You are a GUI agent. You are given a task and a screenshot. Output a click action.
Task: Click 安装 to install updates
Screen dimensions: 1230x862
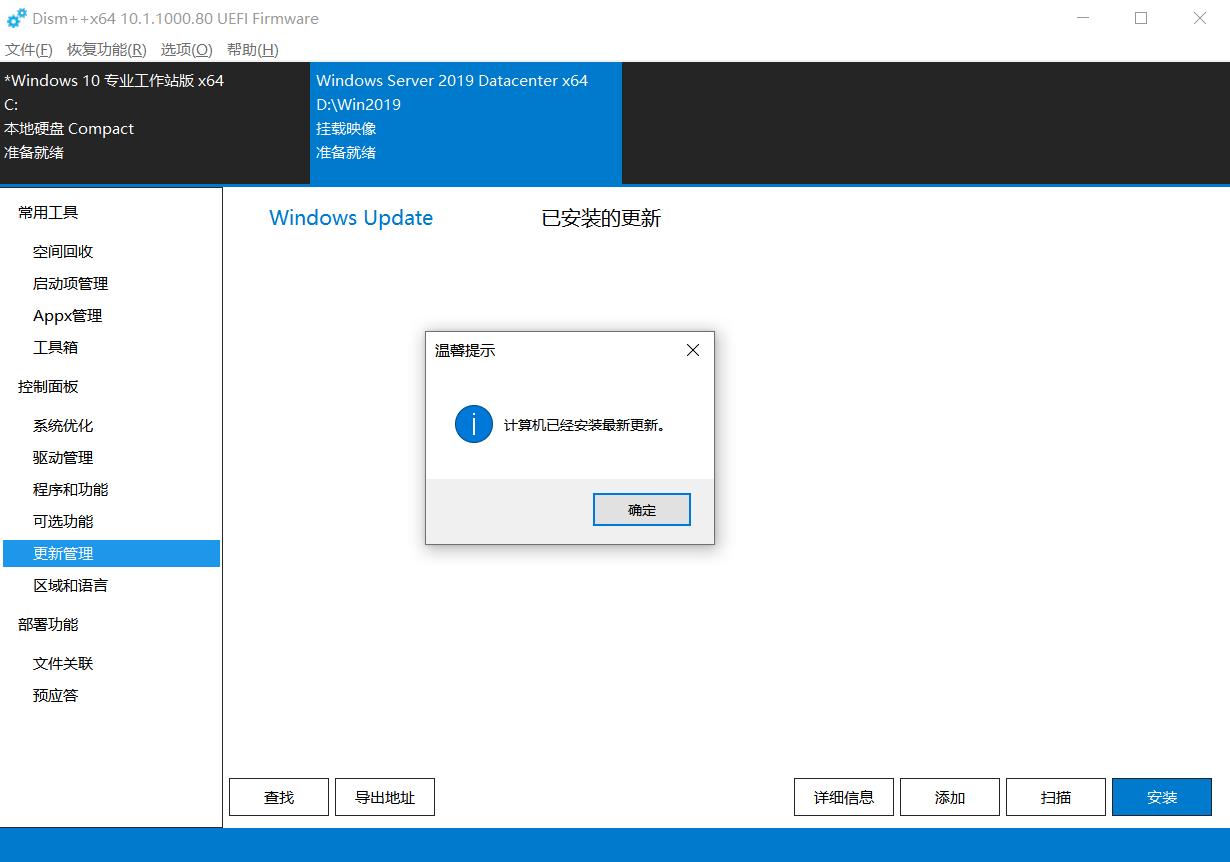click(1161, 797)
